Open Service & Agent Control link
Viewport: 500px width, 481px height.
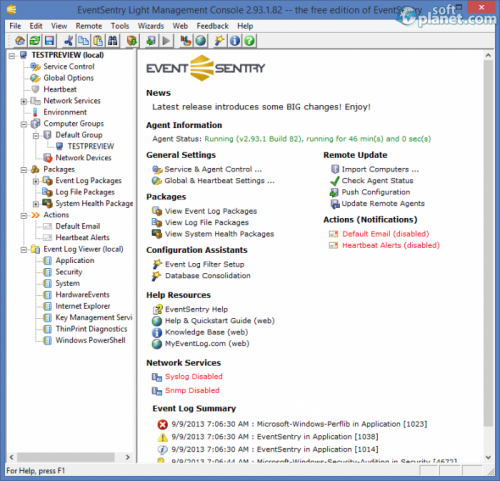[213, 169]
